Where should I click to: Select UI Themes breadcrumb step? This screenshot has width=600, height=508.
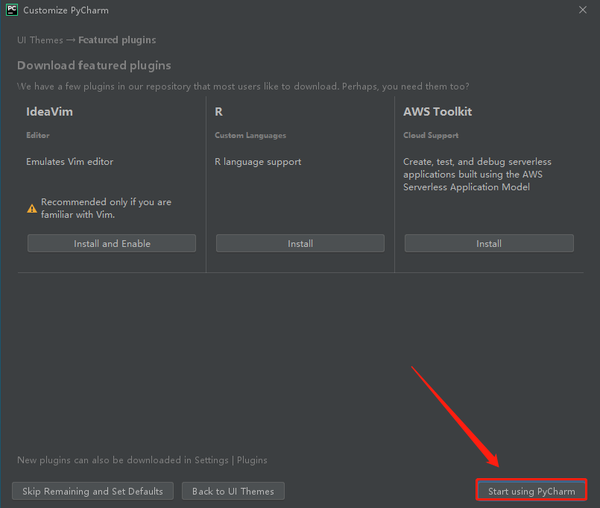(40, 40)
